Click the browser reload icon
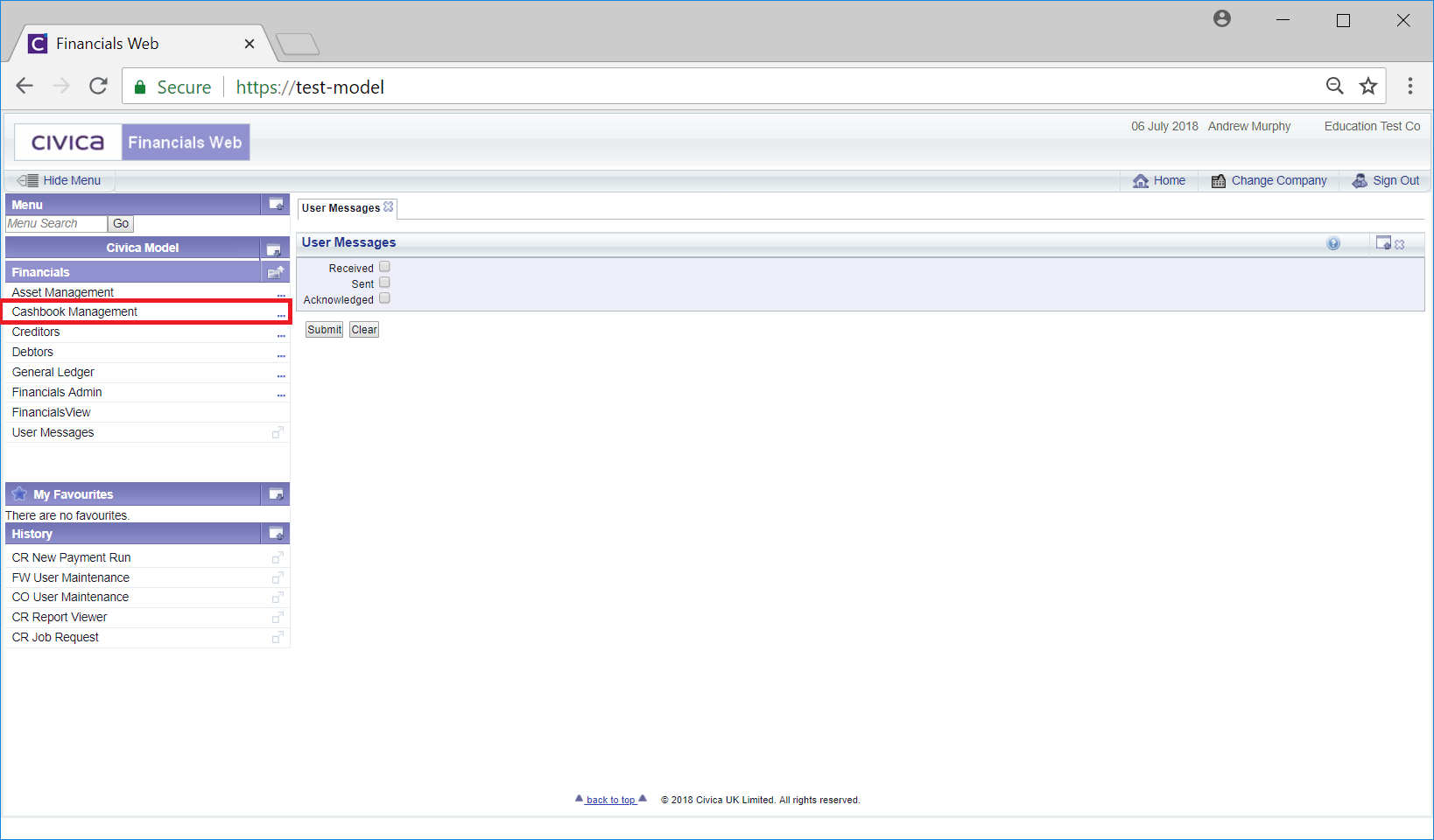Image resolution: width=1434 pixels, height=840 pixels. [98, 86]
